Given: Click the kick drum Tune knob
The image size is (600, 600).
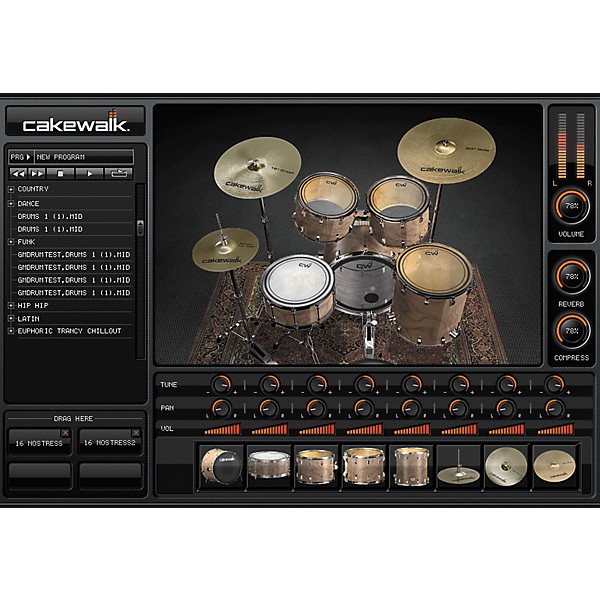Looking at the screenshot, I should [221, 385].
